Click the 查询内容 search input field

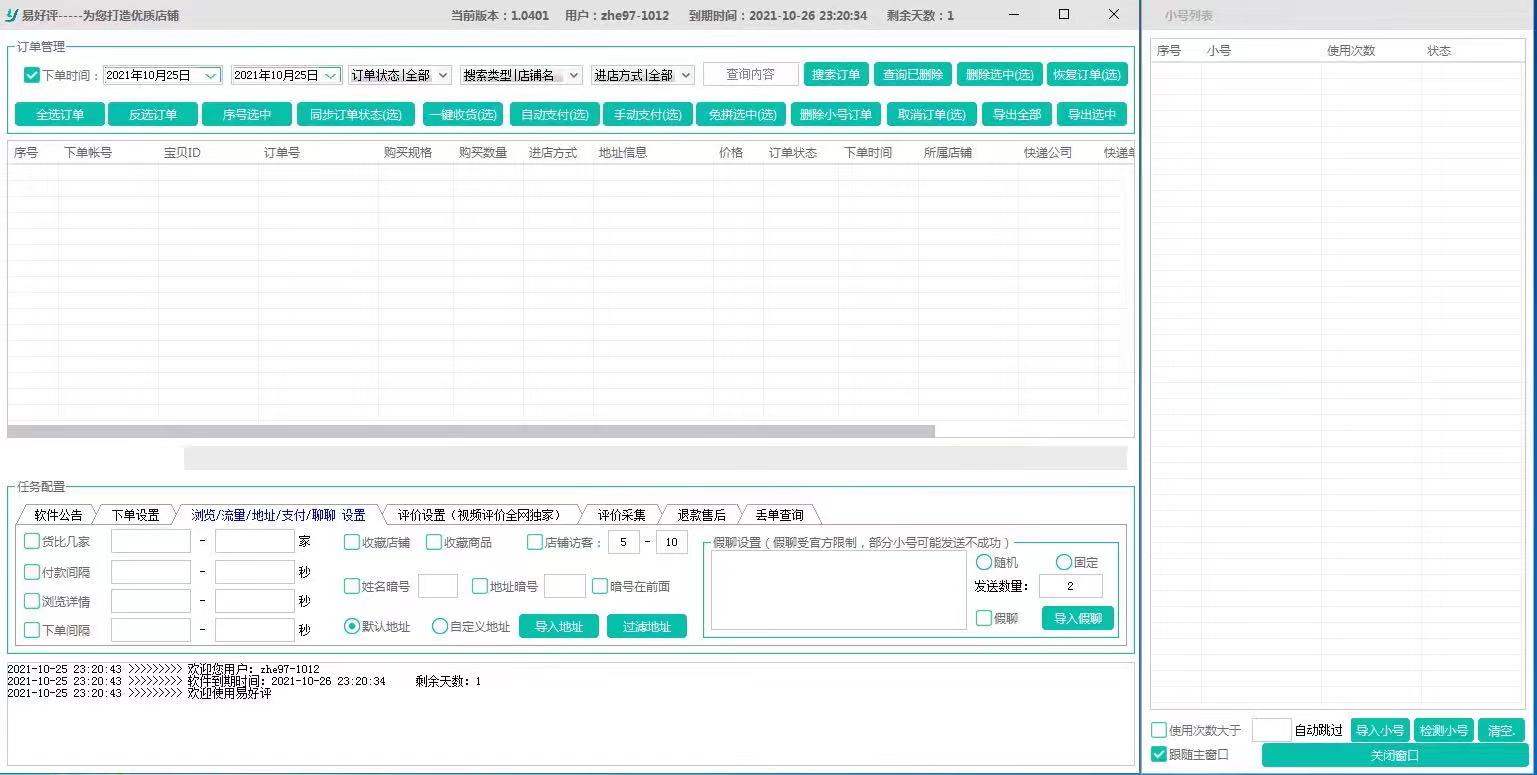click(x=750, y=75)
